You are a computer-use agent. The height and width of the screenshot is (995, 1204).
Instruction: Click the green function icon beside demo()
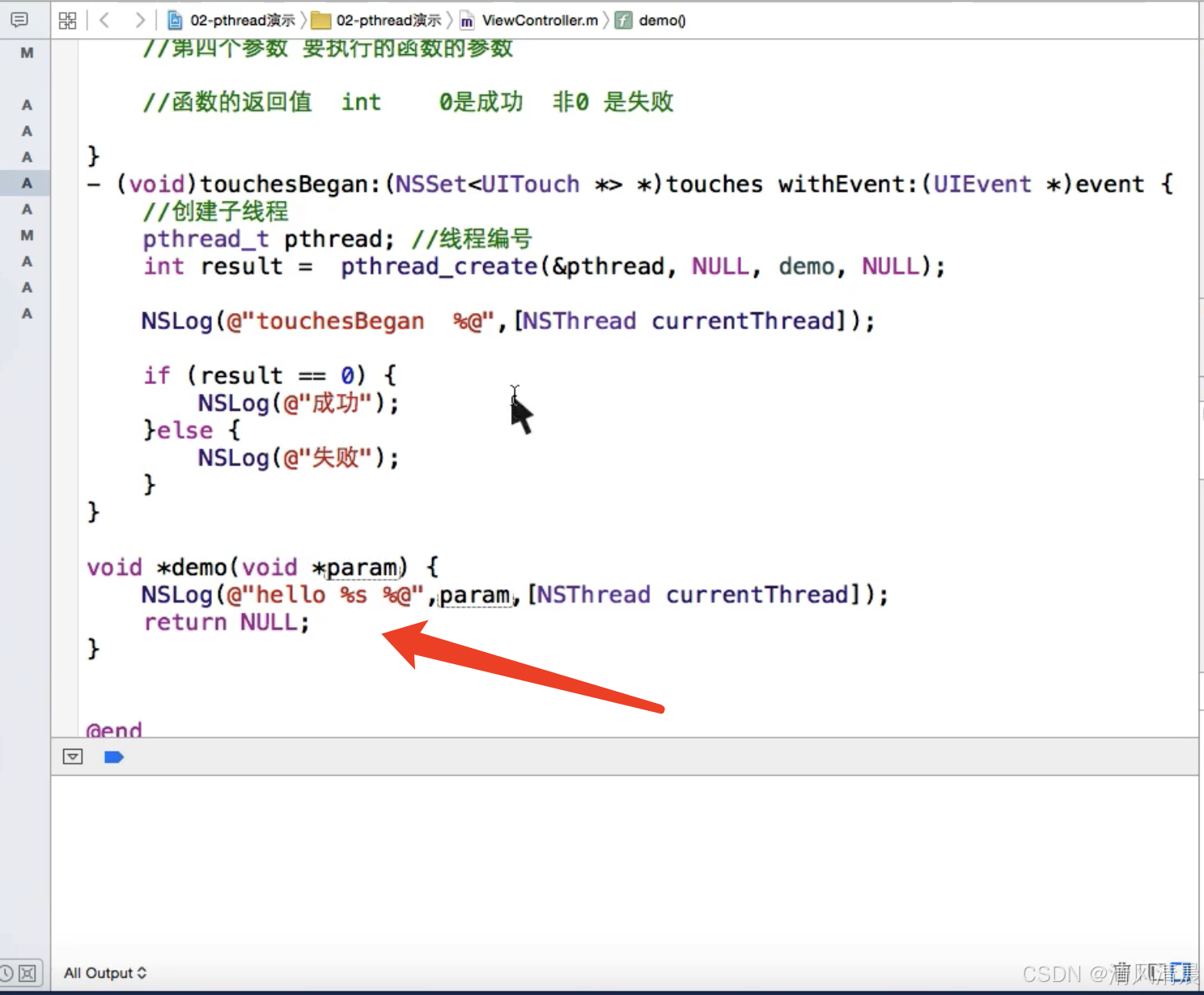click(x=623, y=20)
